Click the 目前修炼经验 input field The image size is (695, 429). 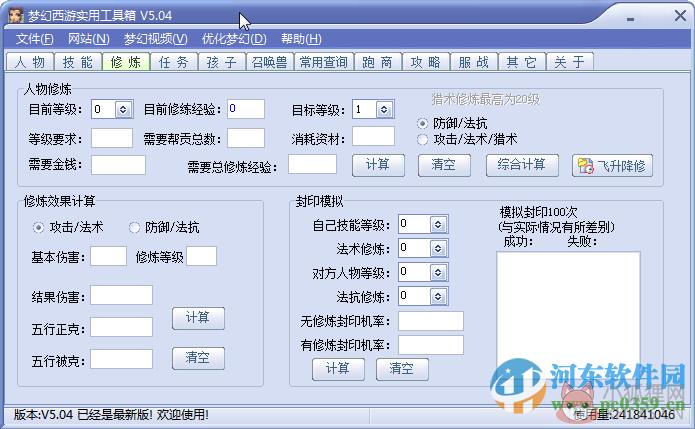(x=246, y=109)
